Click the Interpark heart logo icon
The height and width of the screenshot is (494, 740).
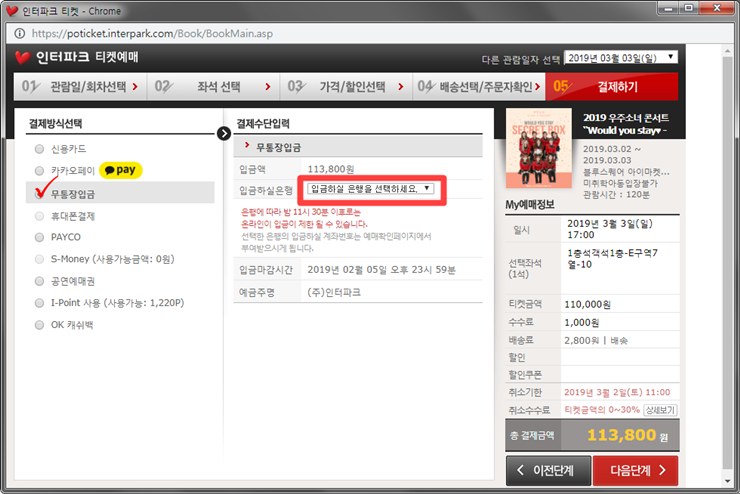tap(22, 58)
